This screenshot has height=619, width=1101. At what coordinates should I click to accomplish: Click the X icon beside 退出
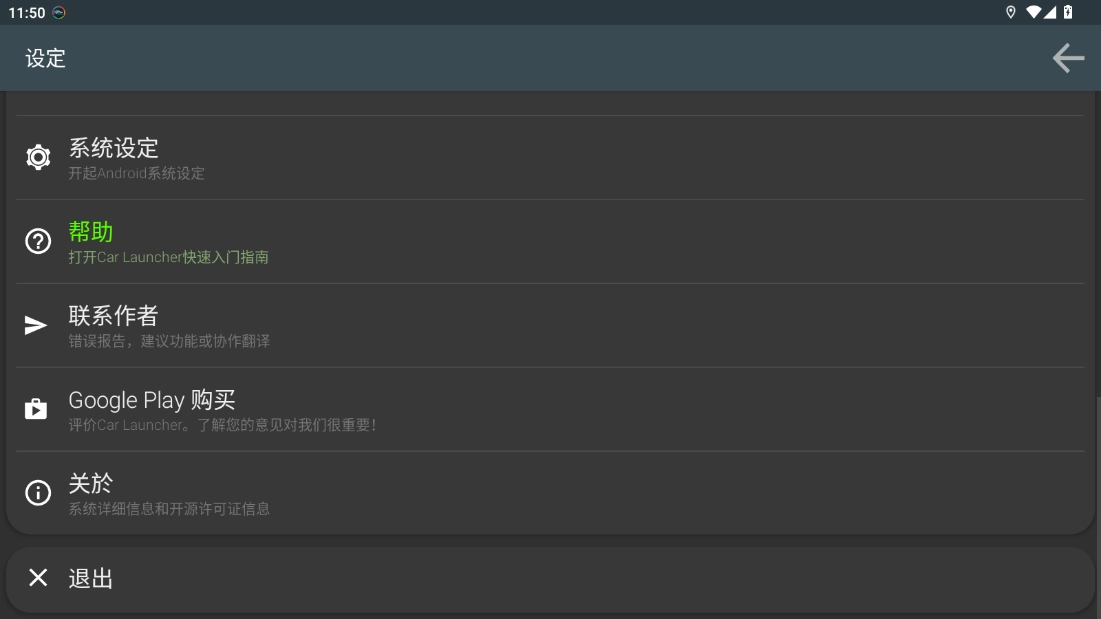[x=38, y=578]
